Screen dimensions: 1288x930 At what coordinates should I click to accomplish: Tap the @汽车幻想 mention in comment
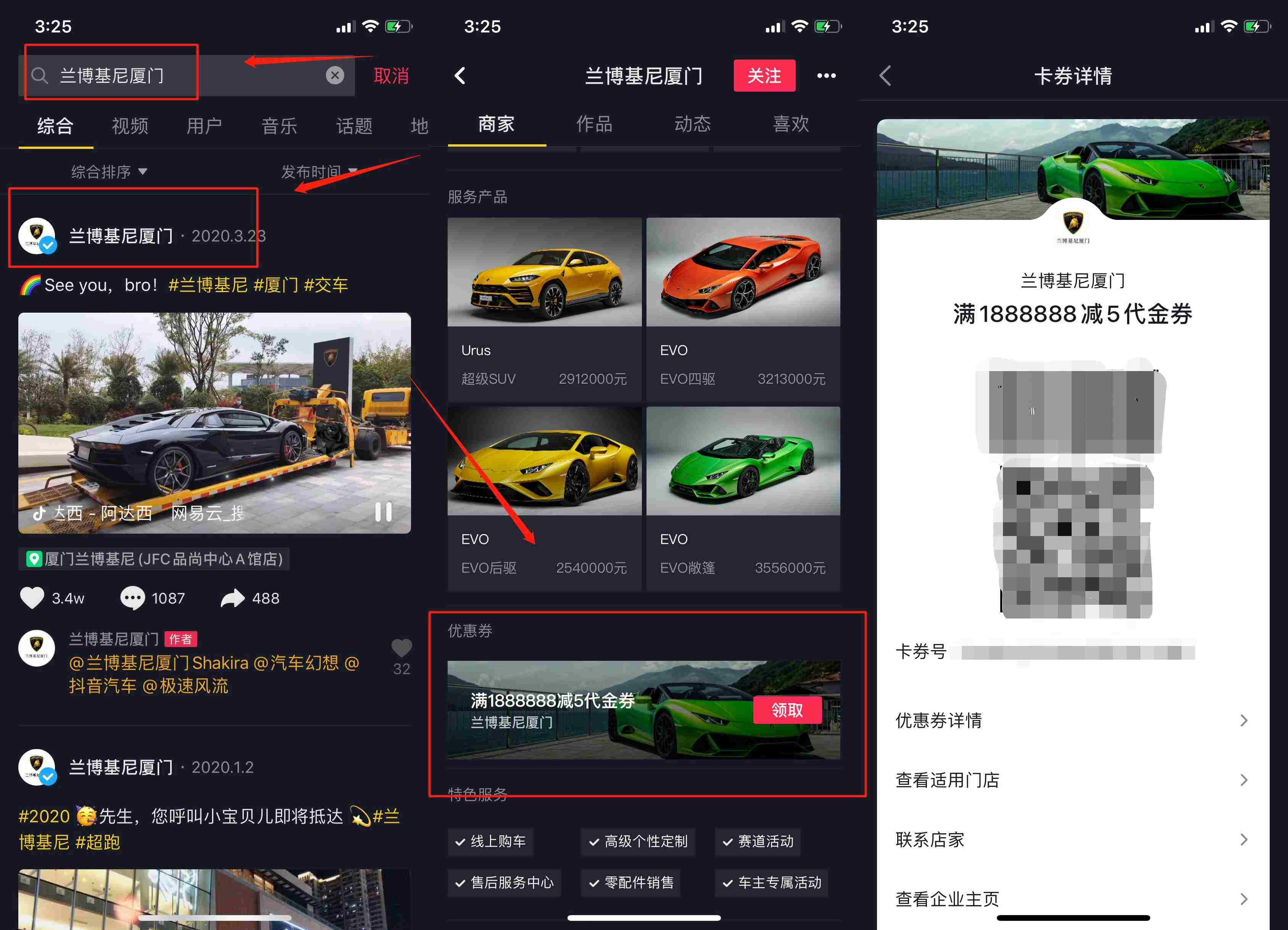(296, 663)
